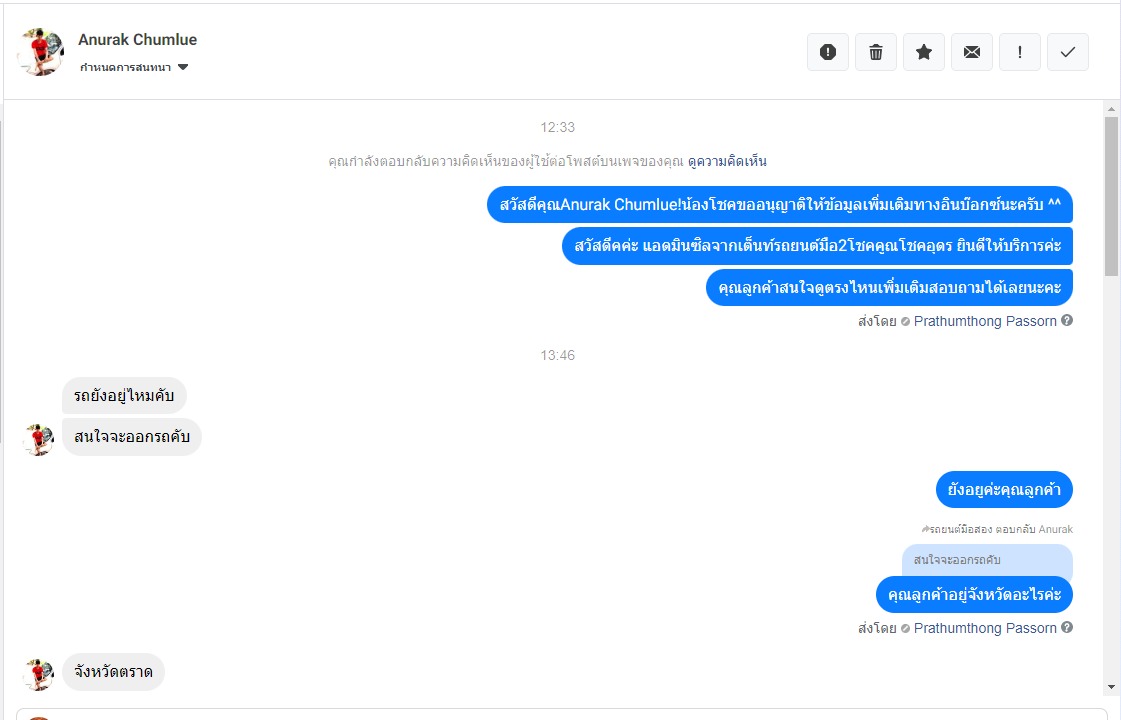
Task: Click the message bubble รถยังอยู่ไหมคับ
Action: tap(124, 395)
